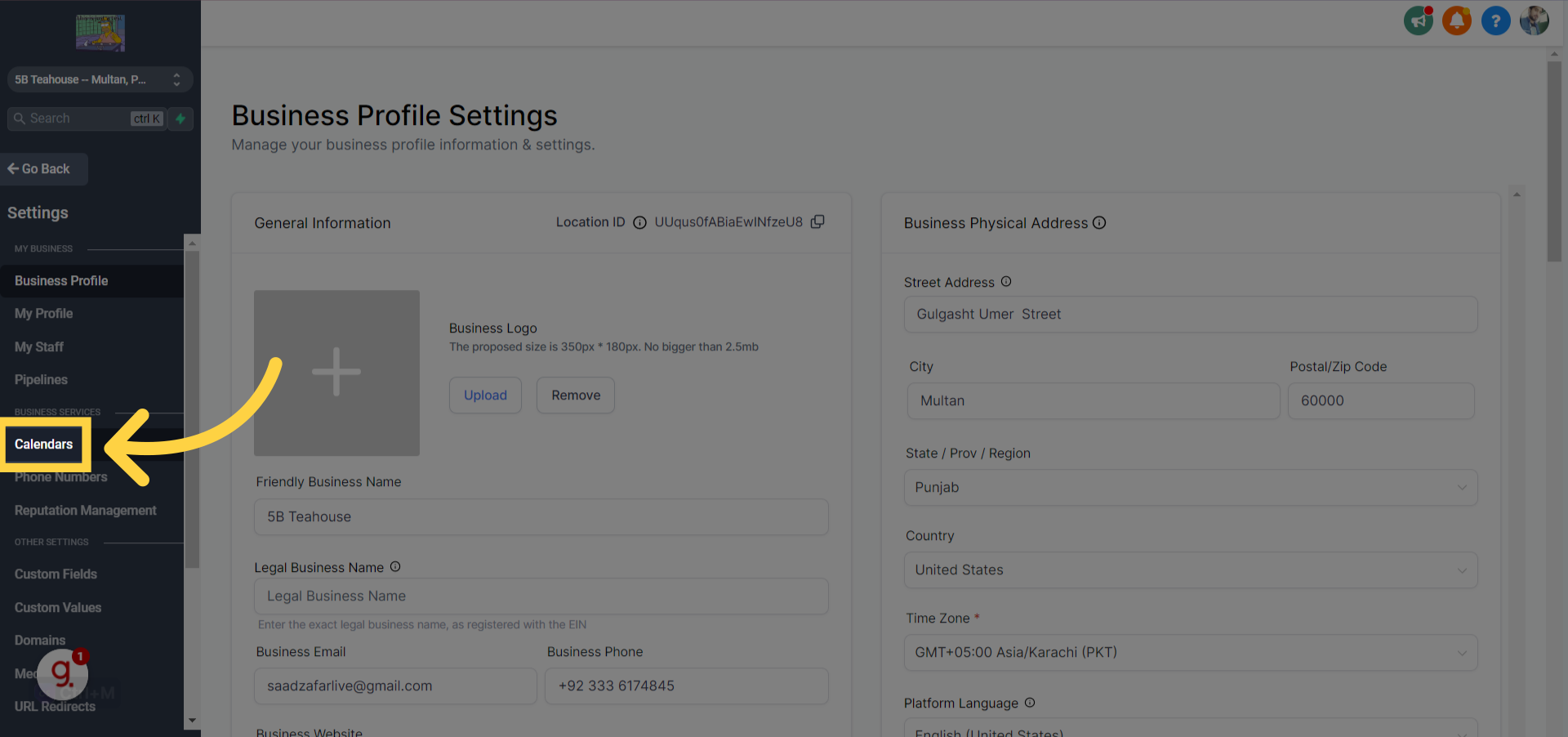Open Phone Numbers settings
Screen dimensions: 1568x737
click(61, 477)
